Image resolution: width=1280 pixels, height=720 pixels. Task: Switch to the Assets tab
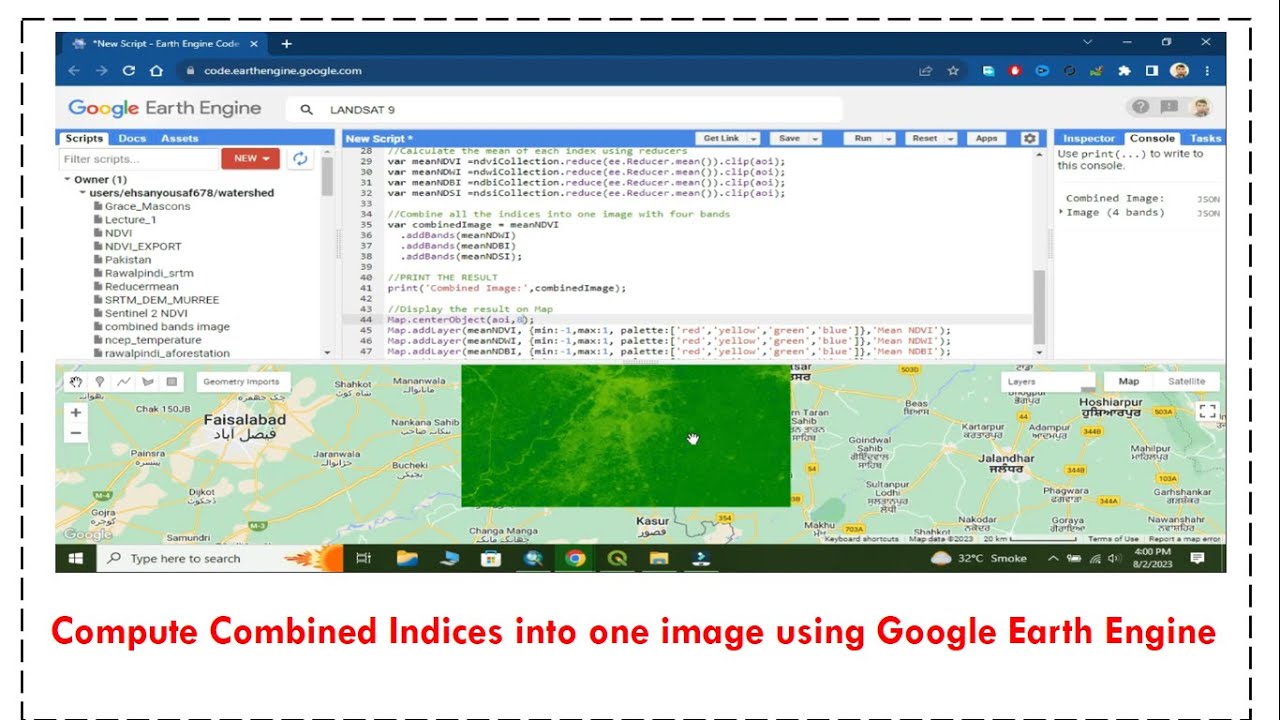[x=180, y=138]
